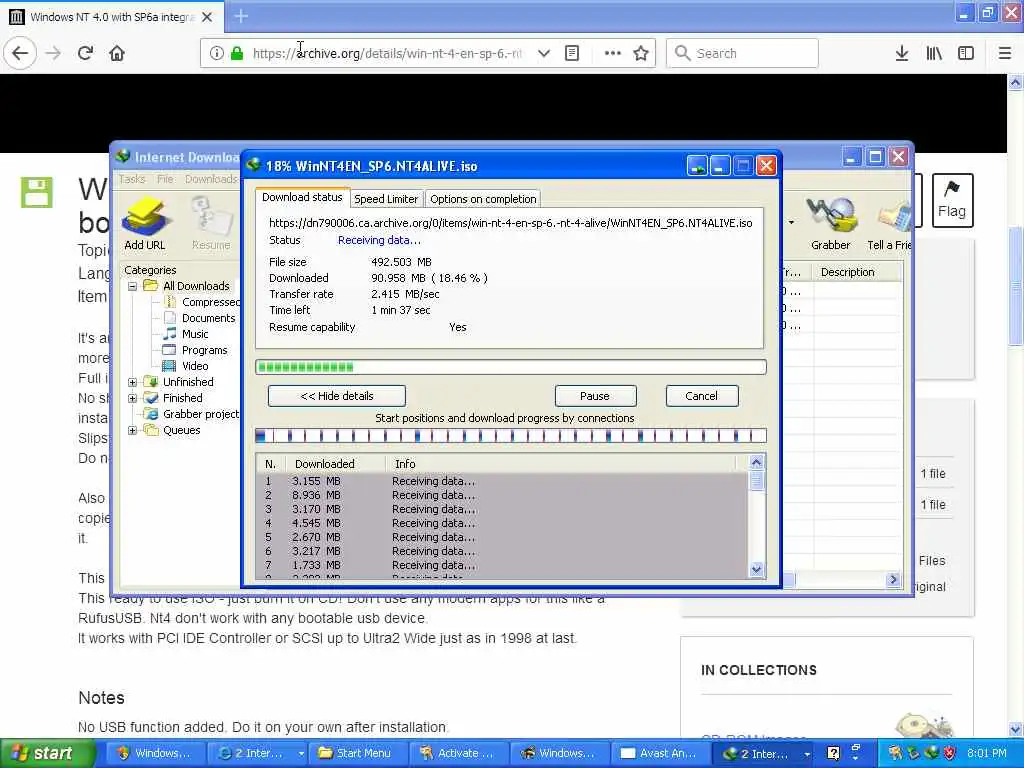Open the grouped IDM taskbar button dropdown

[807, 754]
